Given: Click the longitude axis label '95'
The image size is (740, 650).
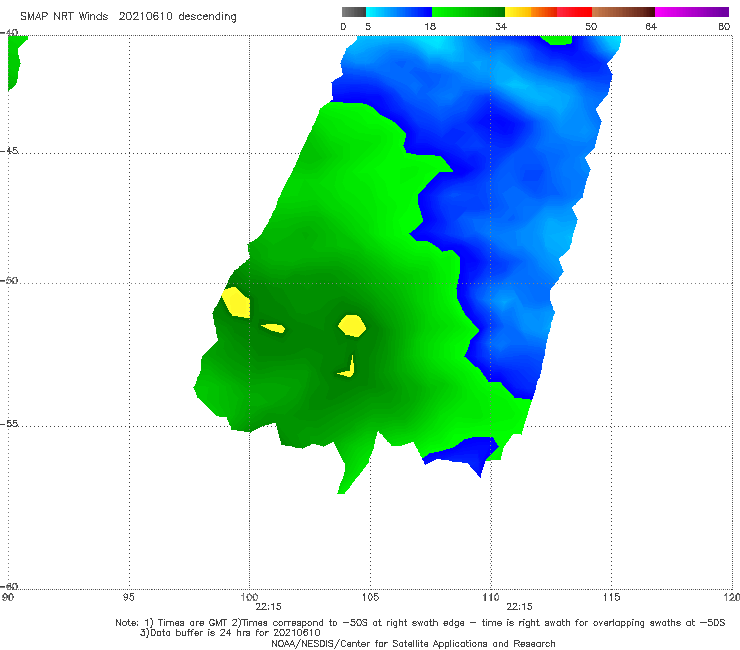Looking at the screenshot, I should (128, 597).
